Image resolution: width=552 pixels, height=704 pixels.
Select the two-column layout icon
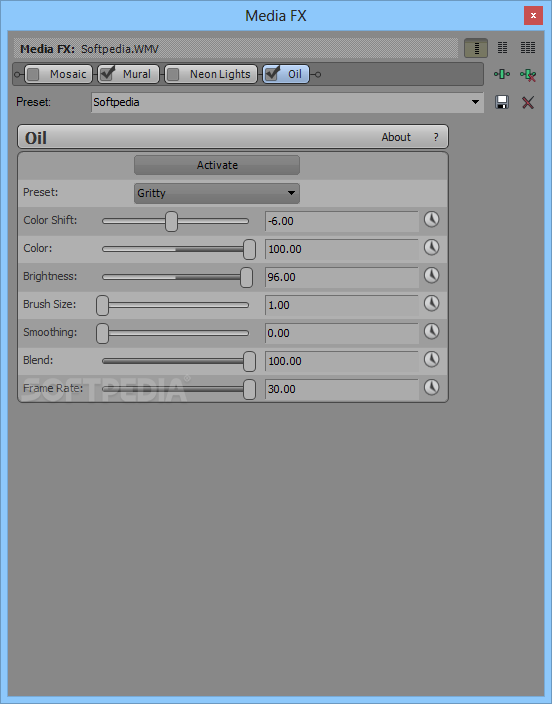pos(502,48)
